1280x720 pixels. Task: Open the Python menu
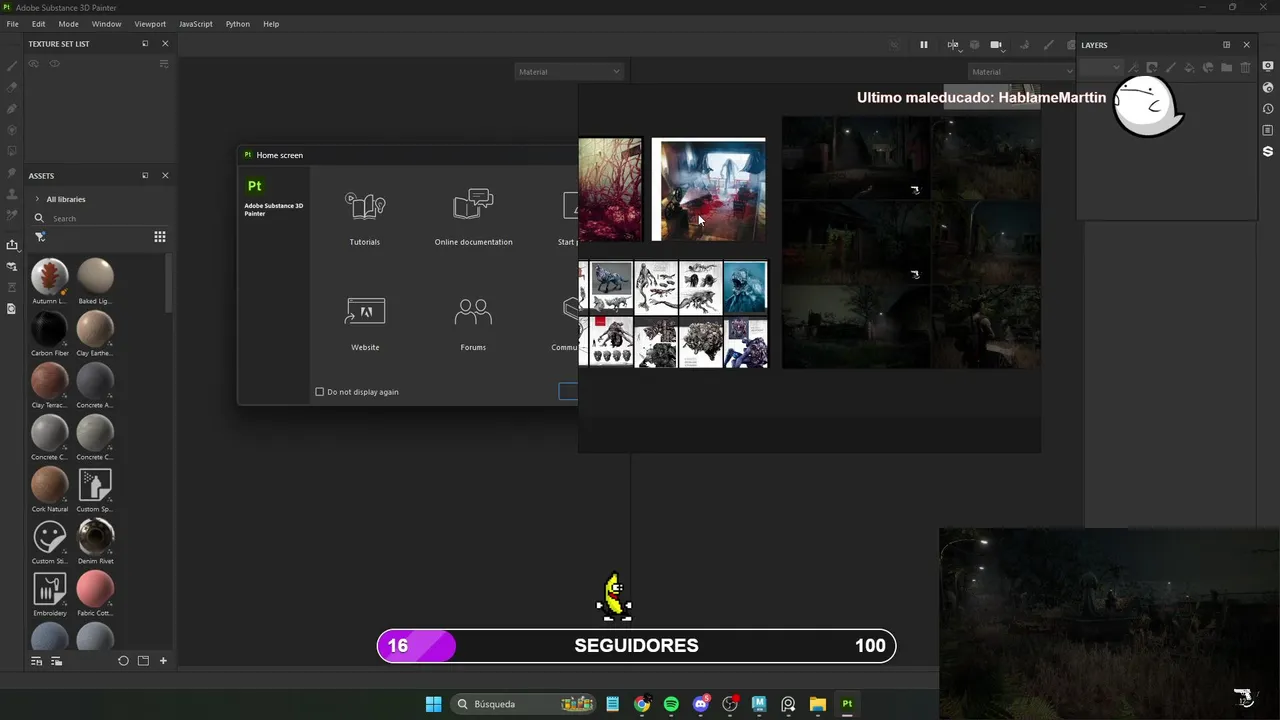(x=238, y=24)
